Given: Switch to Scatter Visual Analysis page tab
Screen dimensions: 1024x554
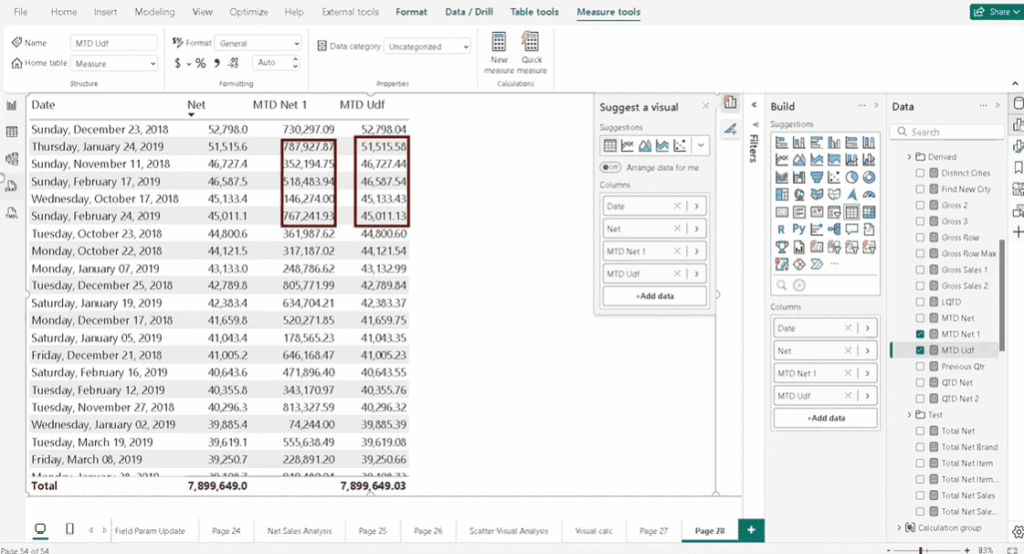Looking at the screenshot, I should (509, 530).
